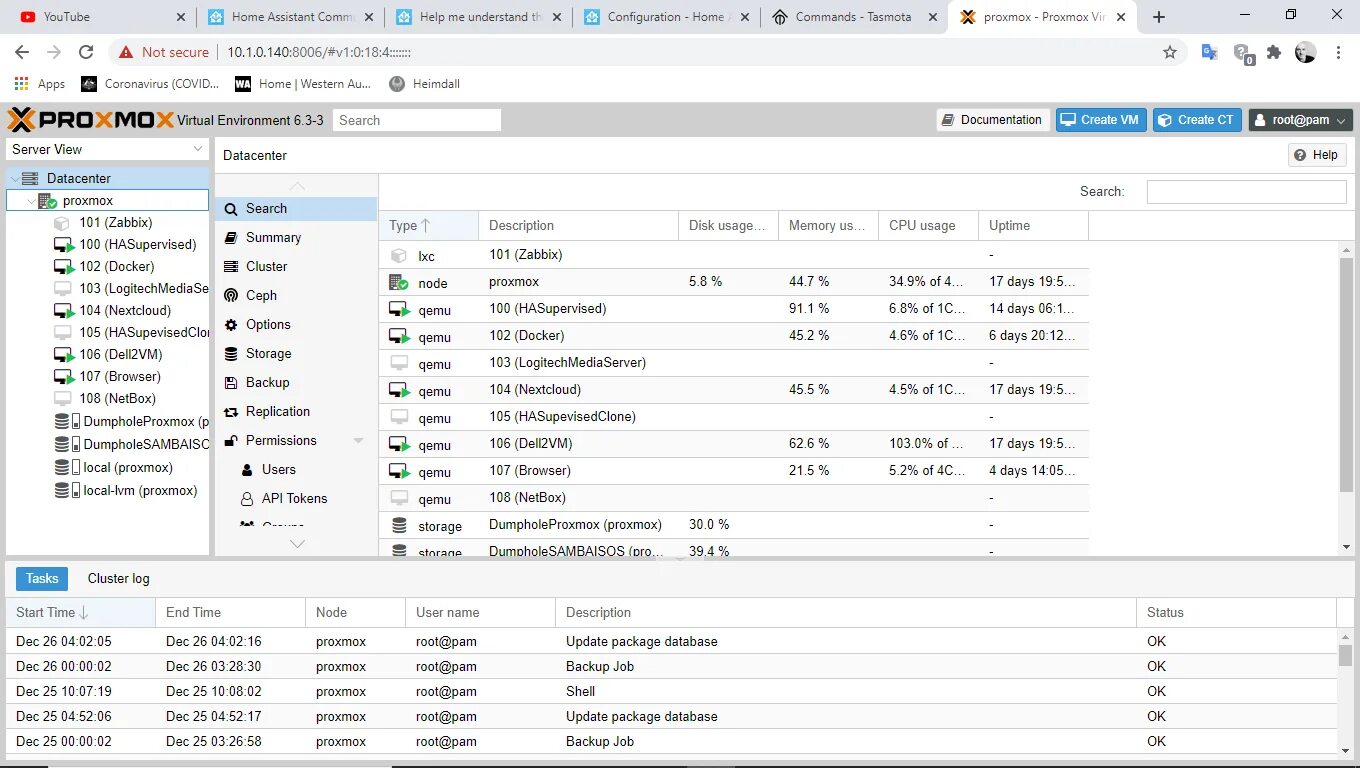Click inside the global search field
Image resolution: width=1360 pixels, height=768 pixels.
coord(417,119)
